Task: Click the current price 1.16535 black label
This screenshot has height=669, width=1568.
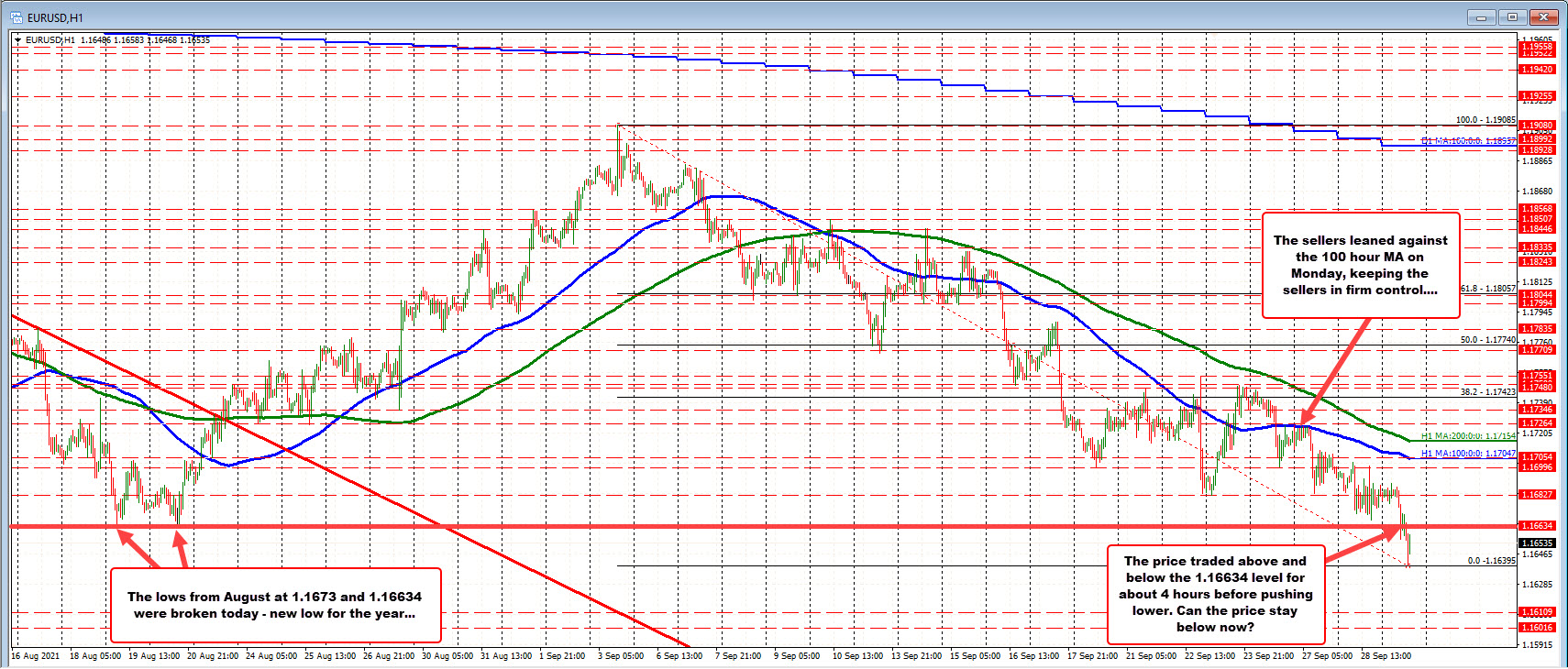Action: 1537,543
